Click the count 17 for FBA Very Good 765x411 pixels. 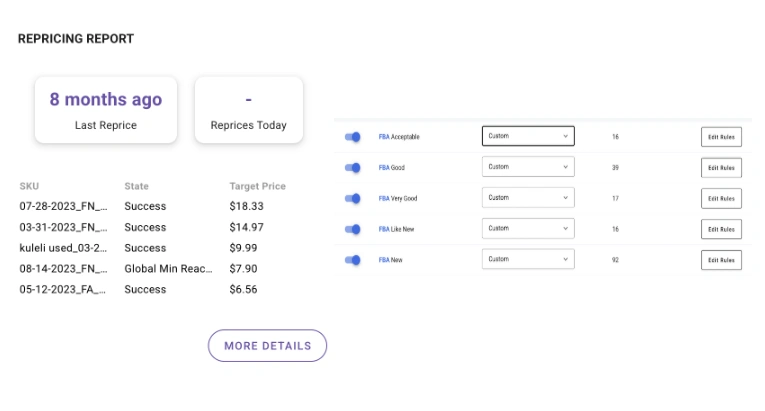click(x=615, y=198)
